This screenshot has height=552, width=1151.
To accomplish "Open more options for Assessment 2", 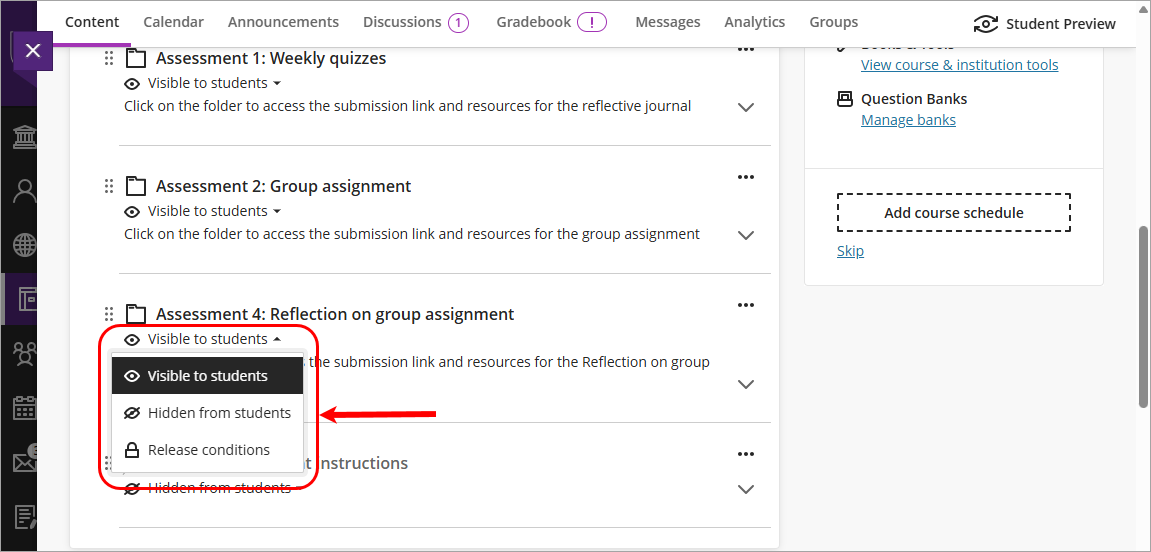I will pyautogui.click(x=746, y=177).
